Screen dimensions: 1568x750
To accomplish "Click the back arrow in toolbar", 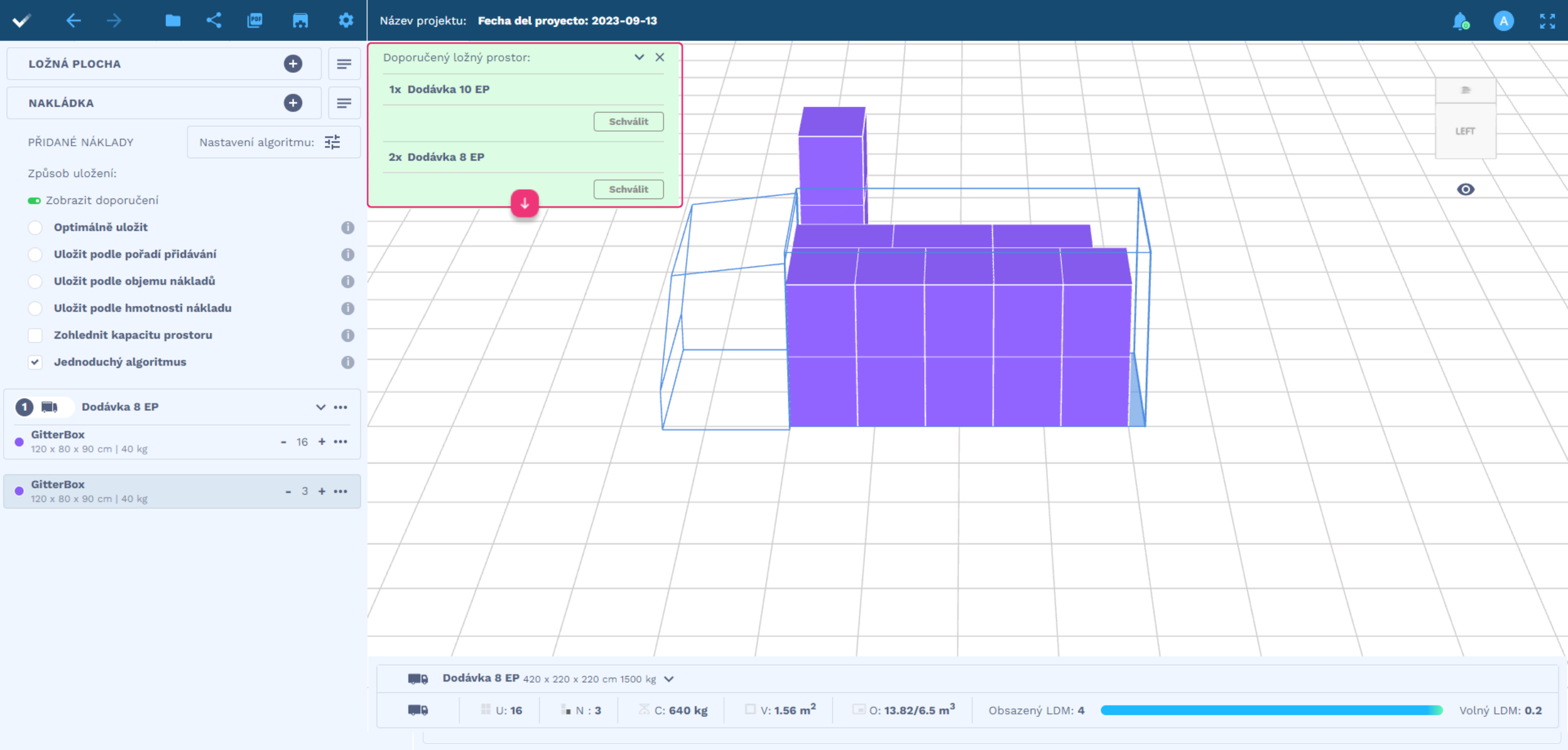I will (x=73, y=21).
